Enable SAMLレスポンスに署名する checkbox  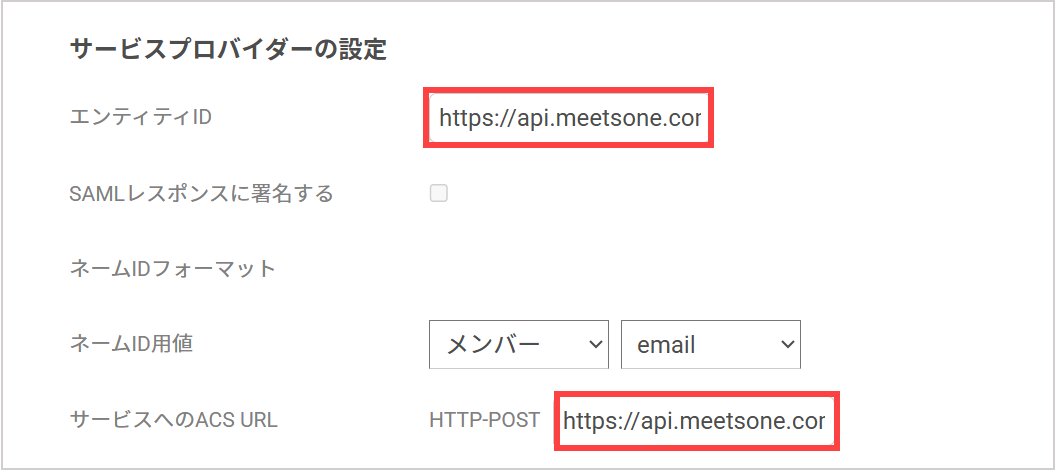tap(439, 194)
